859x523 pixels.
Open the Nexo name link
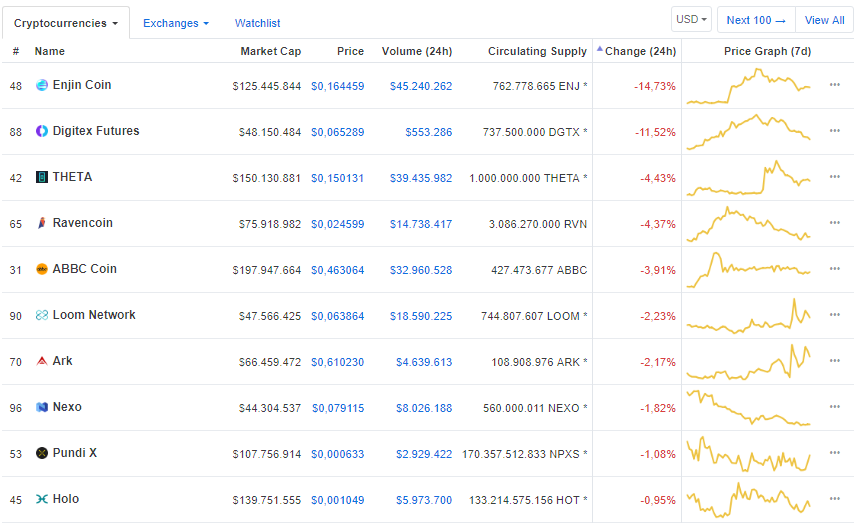(67, 407)
